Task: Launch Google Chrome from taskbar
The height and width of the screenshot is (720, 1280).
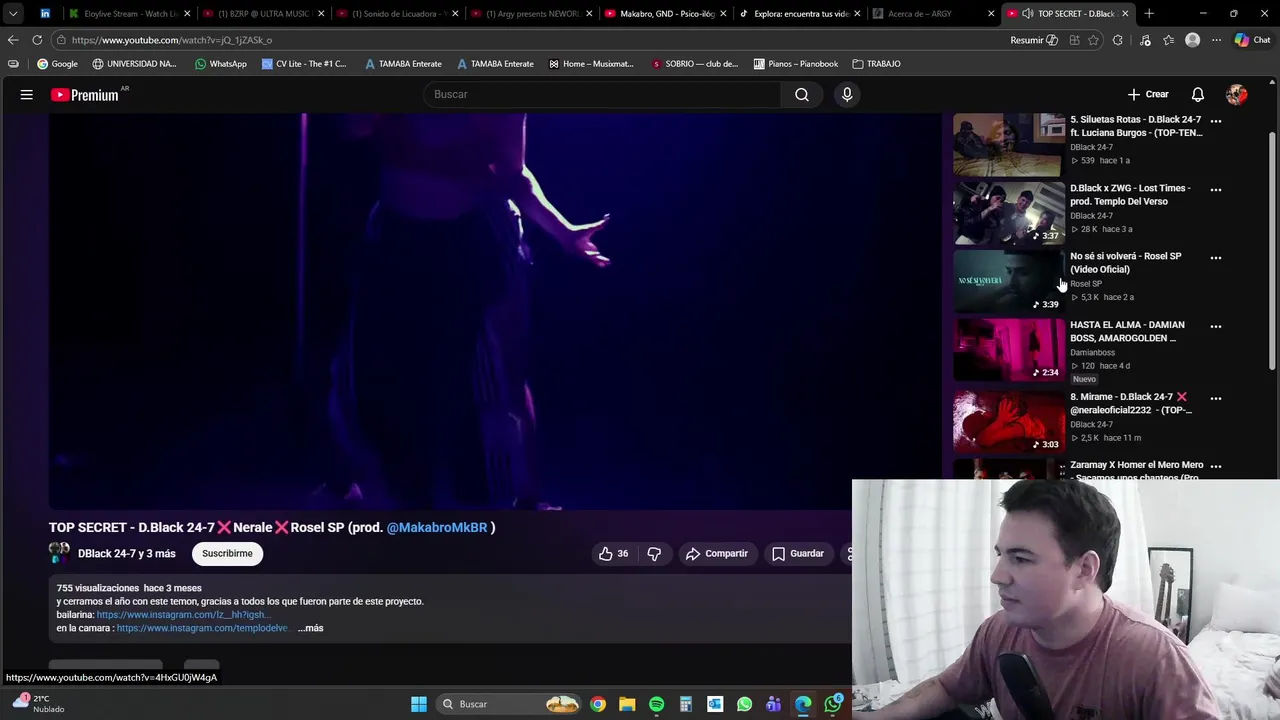Action: (x=597, y=704)
